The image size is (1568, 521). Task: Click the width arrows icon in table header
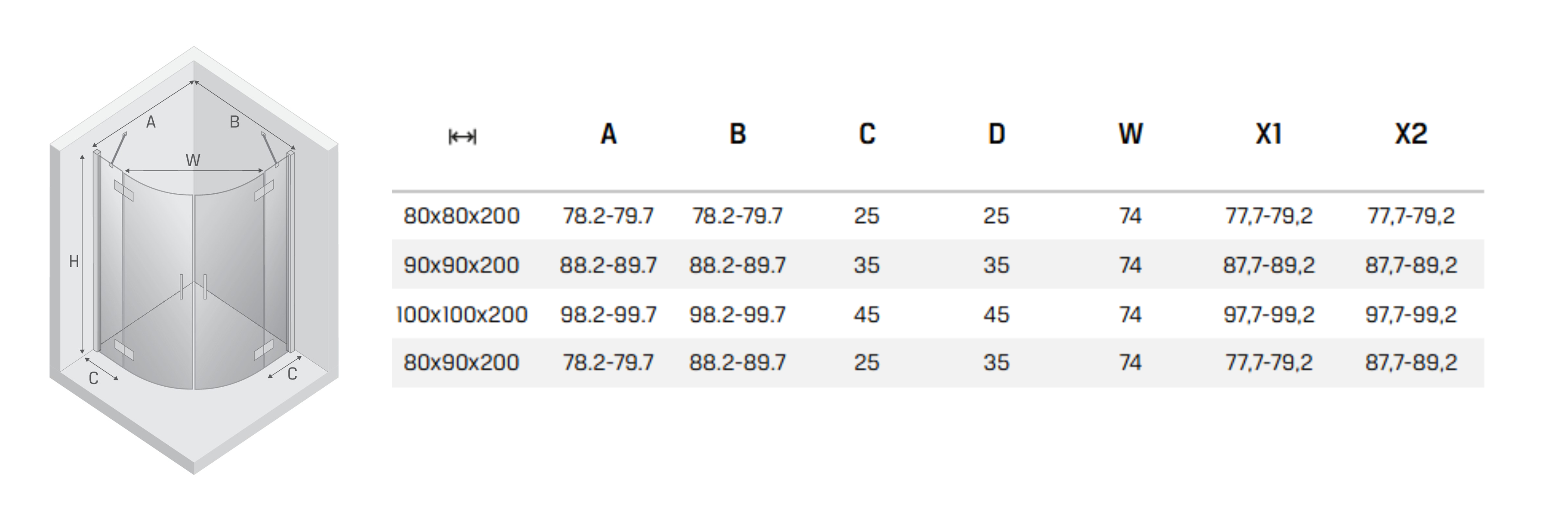click(x=462, y=137)
